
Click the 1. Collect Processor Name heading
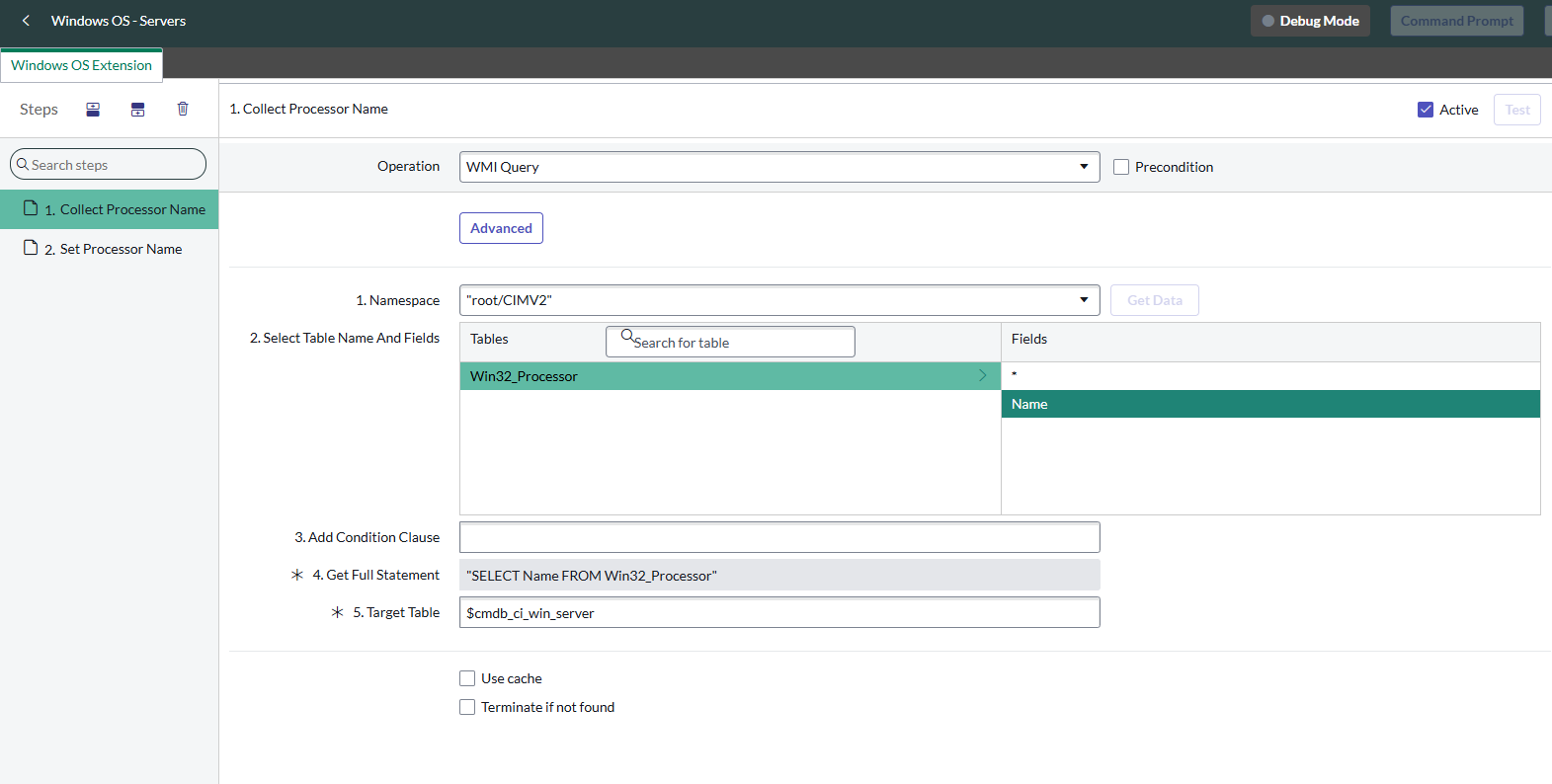click(308, 109)
